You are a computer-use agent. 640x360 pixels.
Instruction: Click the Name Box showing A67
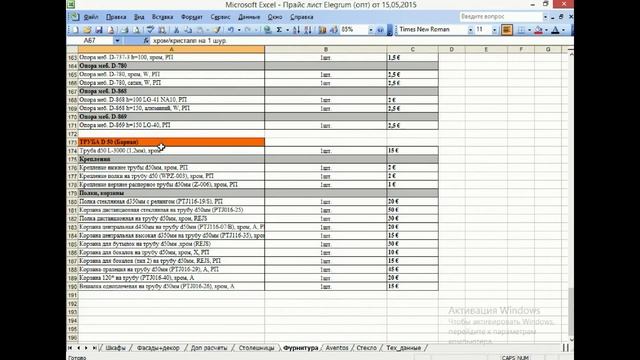[x=90, y=40]
